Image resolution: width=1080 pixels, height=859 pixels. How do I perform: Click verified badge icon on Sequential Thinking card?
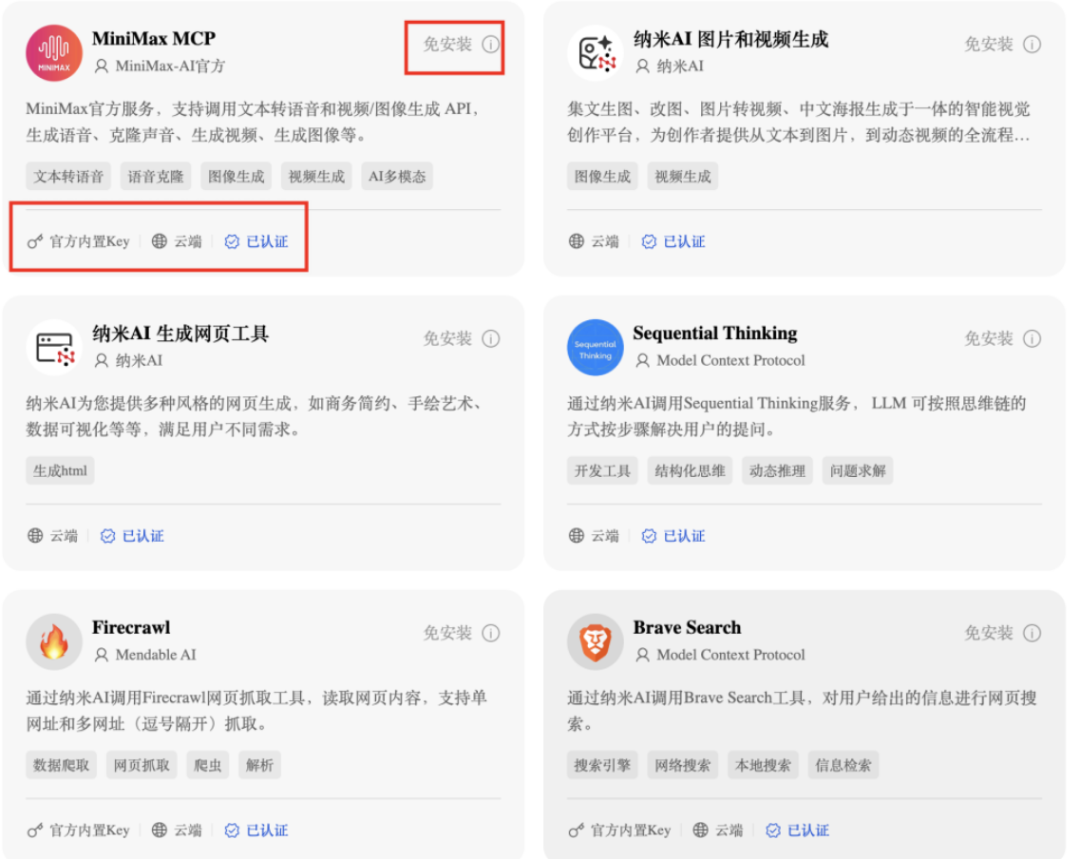pos(649,536)
